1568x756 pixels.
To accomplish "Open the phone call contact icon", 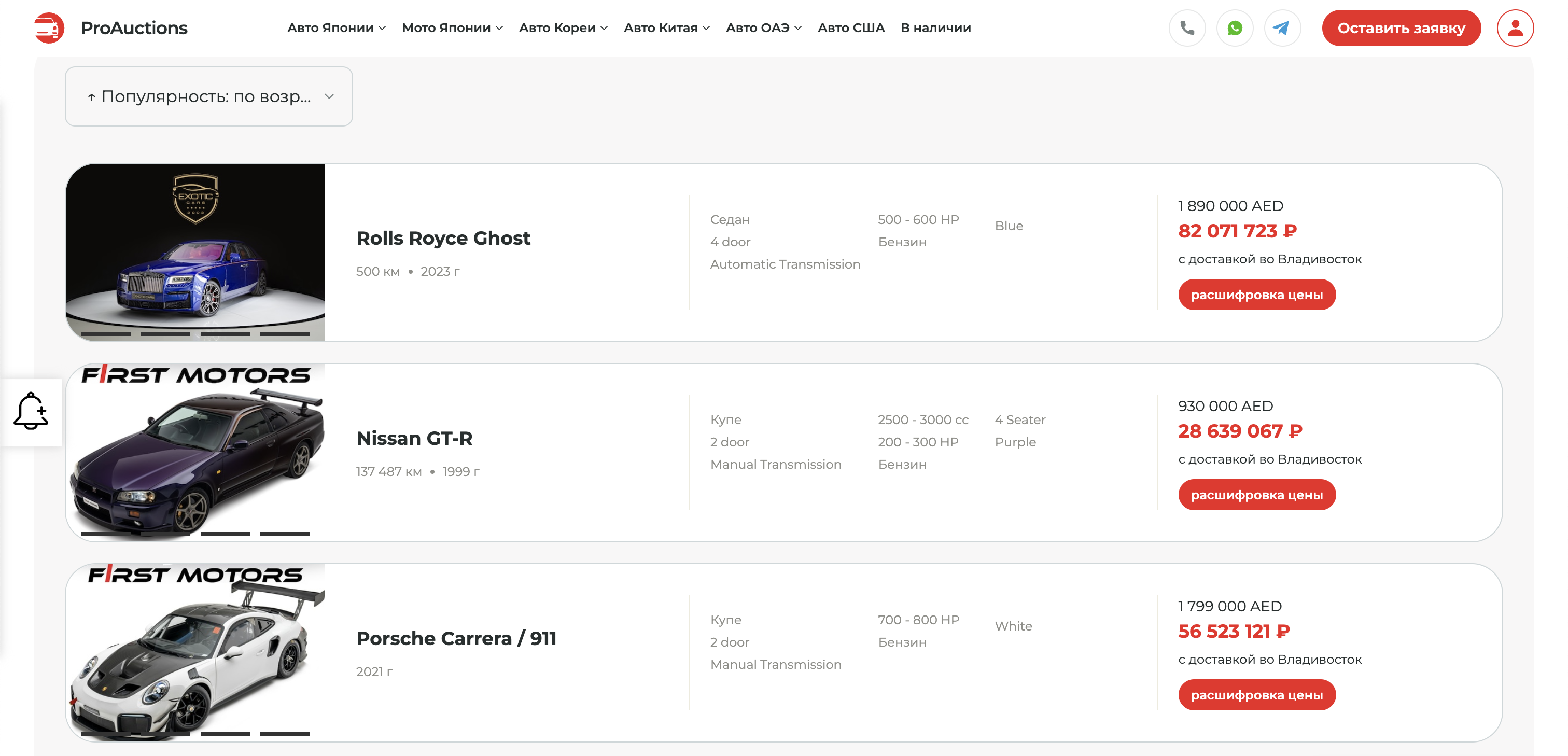I will pos(1187,28).
